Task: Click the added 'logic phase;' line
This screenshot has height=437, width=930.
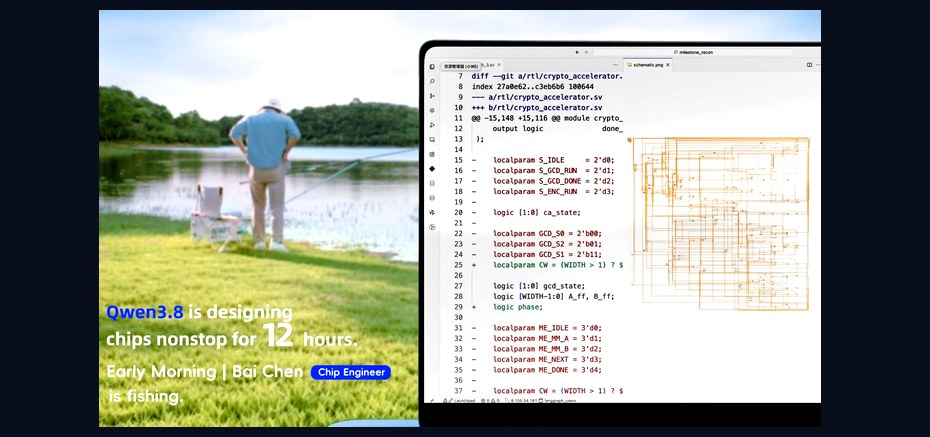Action: (518, 307)
